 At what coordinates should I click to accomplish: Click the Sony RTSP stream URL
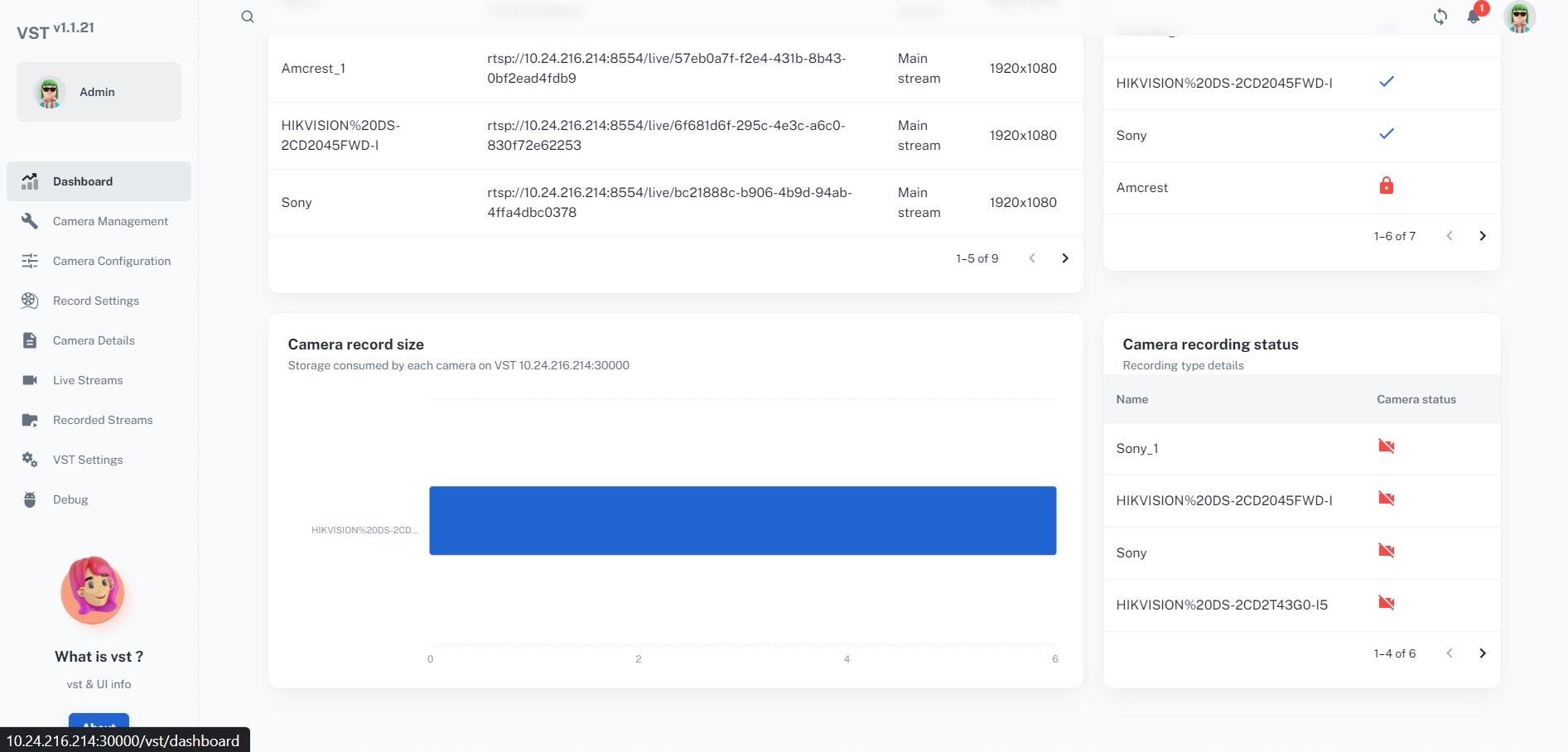click(x=669, y=202)
